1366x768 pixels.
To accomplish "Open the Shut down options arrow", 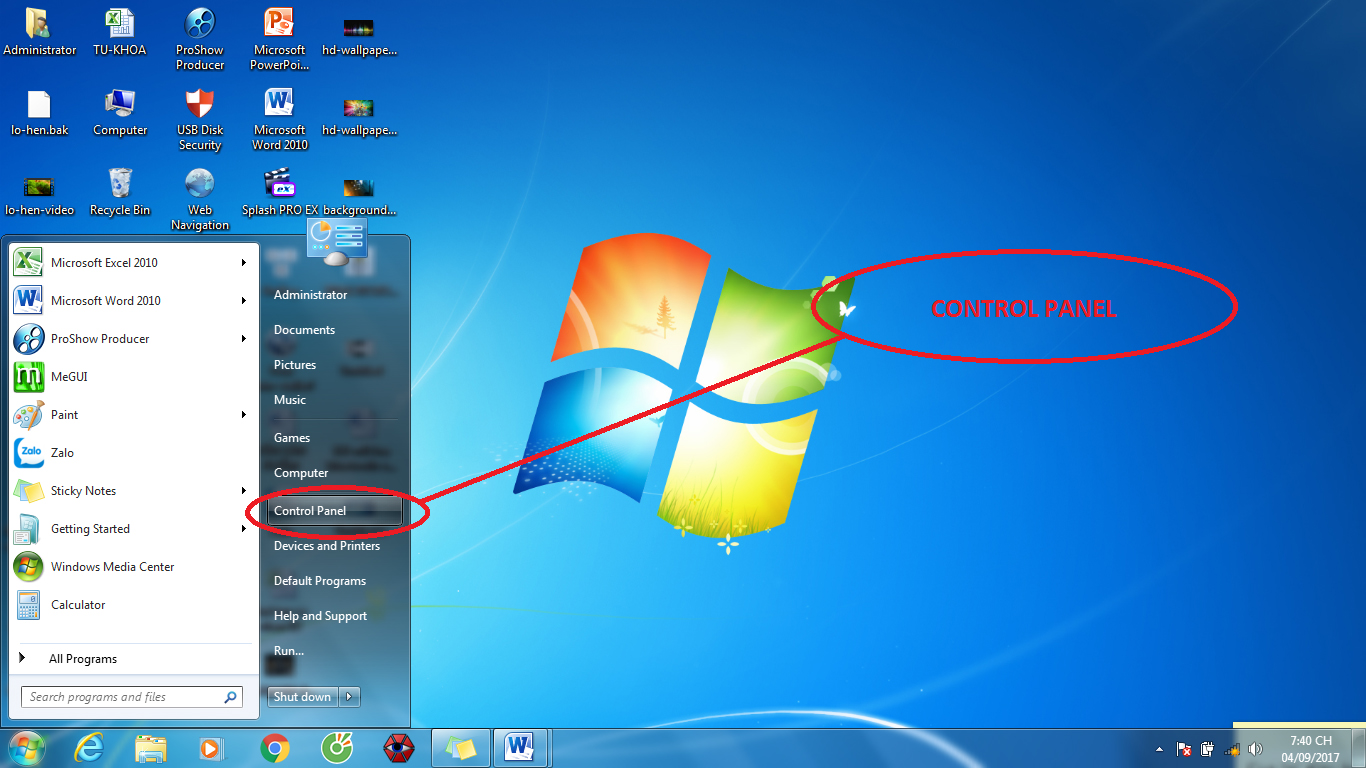I will [x=349, y=697].
